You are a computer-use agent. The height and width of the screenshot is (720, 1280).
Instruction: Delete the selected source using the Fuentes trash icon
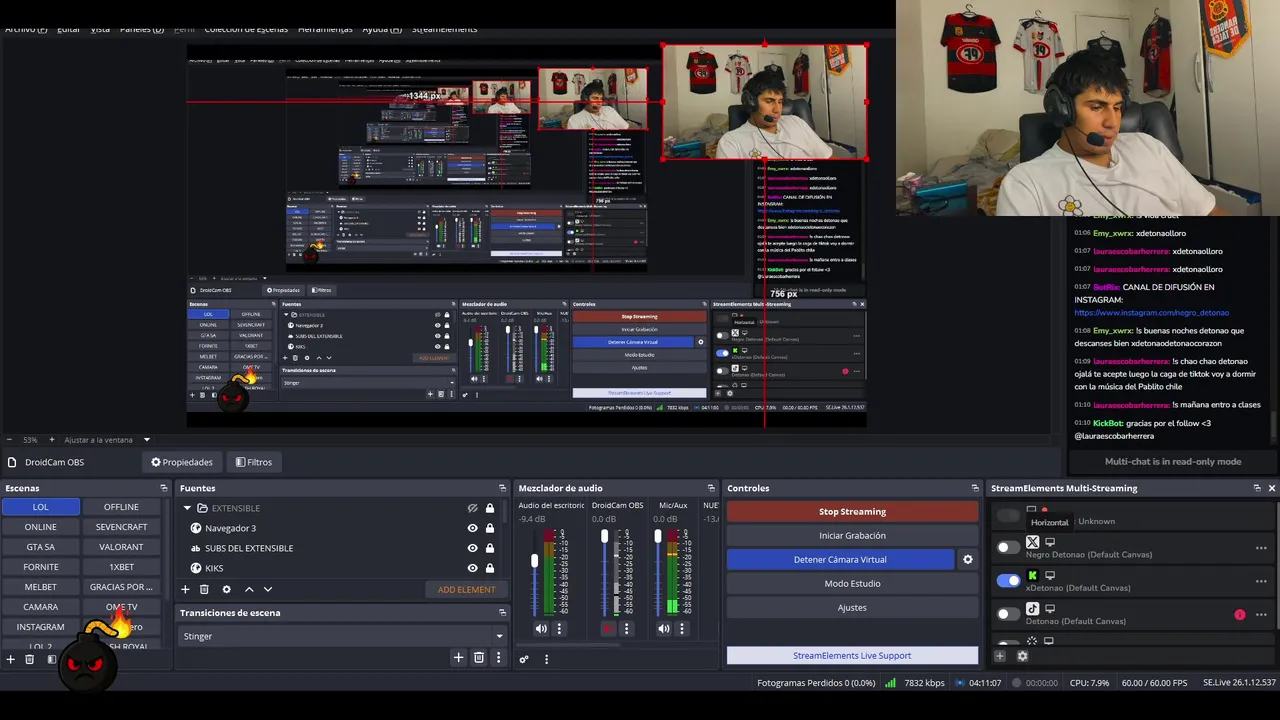click(204, 590)
